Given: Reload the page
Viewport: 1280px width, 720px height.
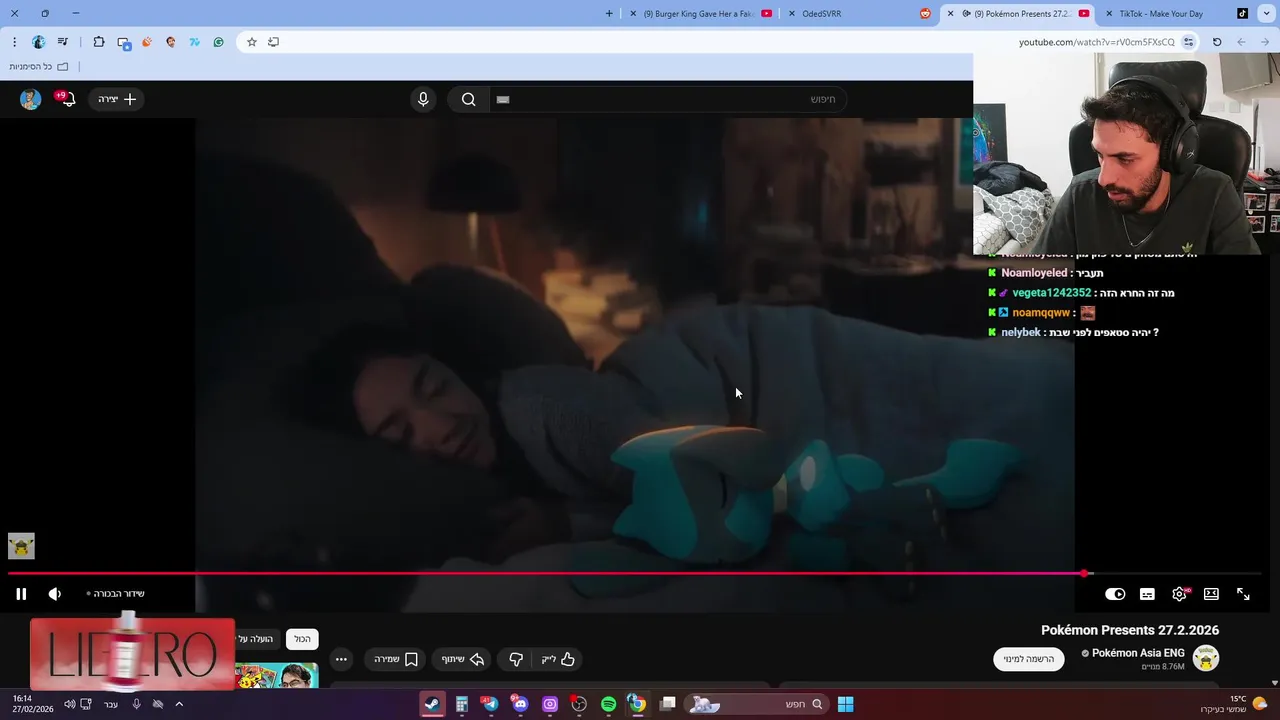Looking at the screenshot, I should [1217, 42].
